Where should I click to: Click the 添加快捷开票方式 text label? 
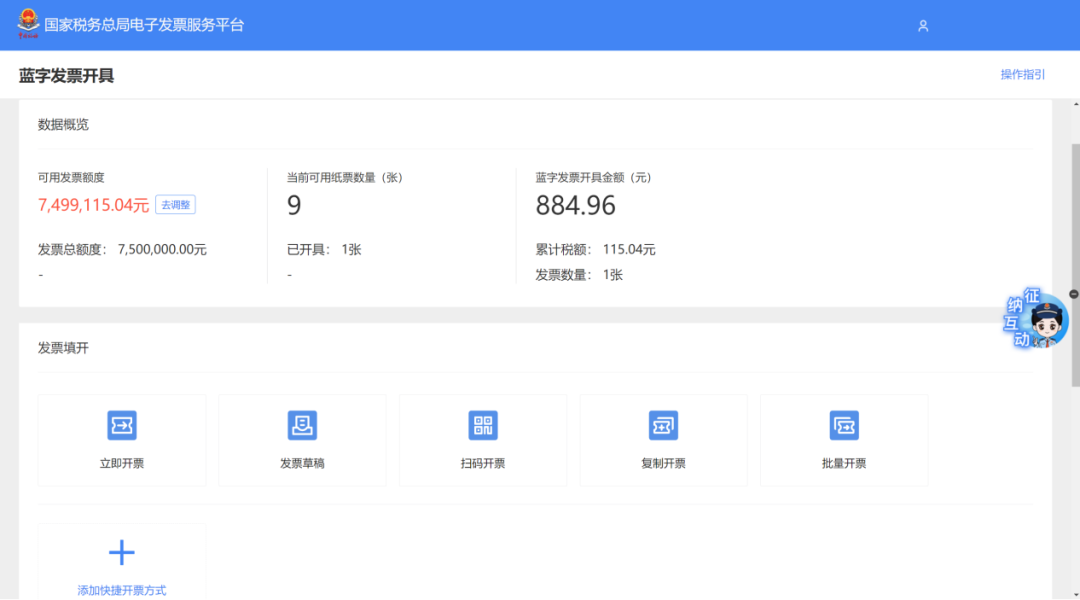click(x=122, y=590)
